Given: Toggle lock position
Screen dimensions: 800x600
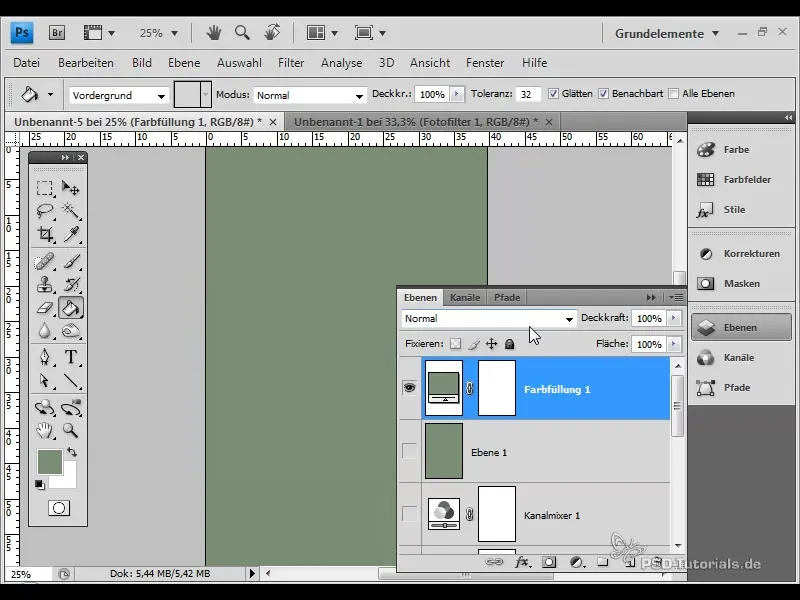Looking at the screenshot, I should pos(491,344).
